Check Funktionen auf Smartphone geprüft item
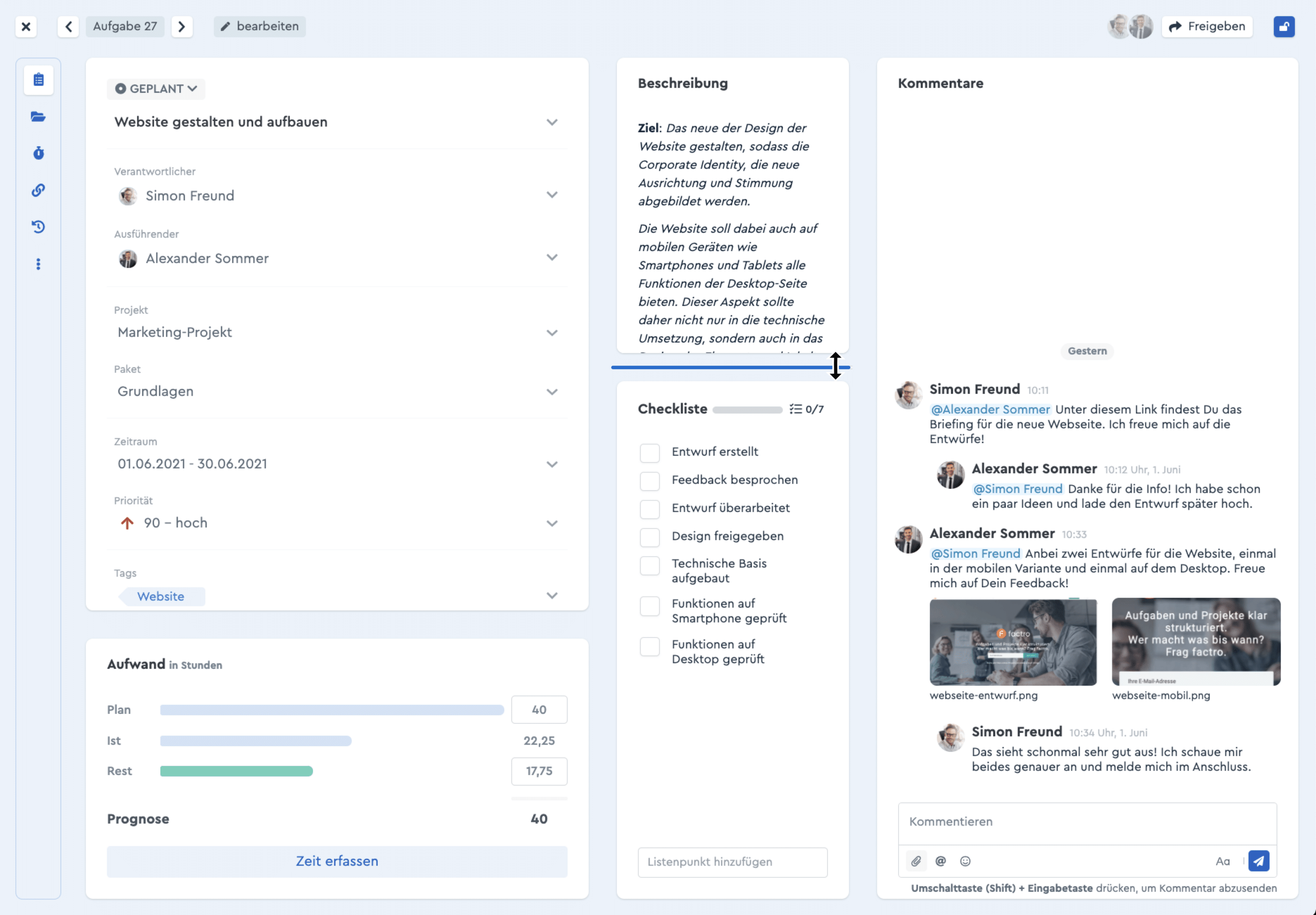The image size is (1316, 915). point(649,606)
